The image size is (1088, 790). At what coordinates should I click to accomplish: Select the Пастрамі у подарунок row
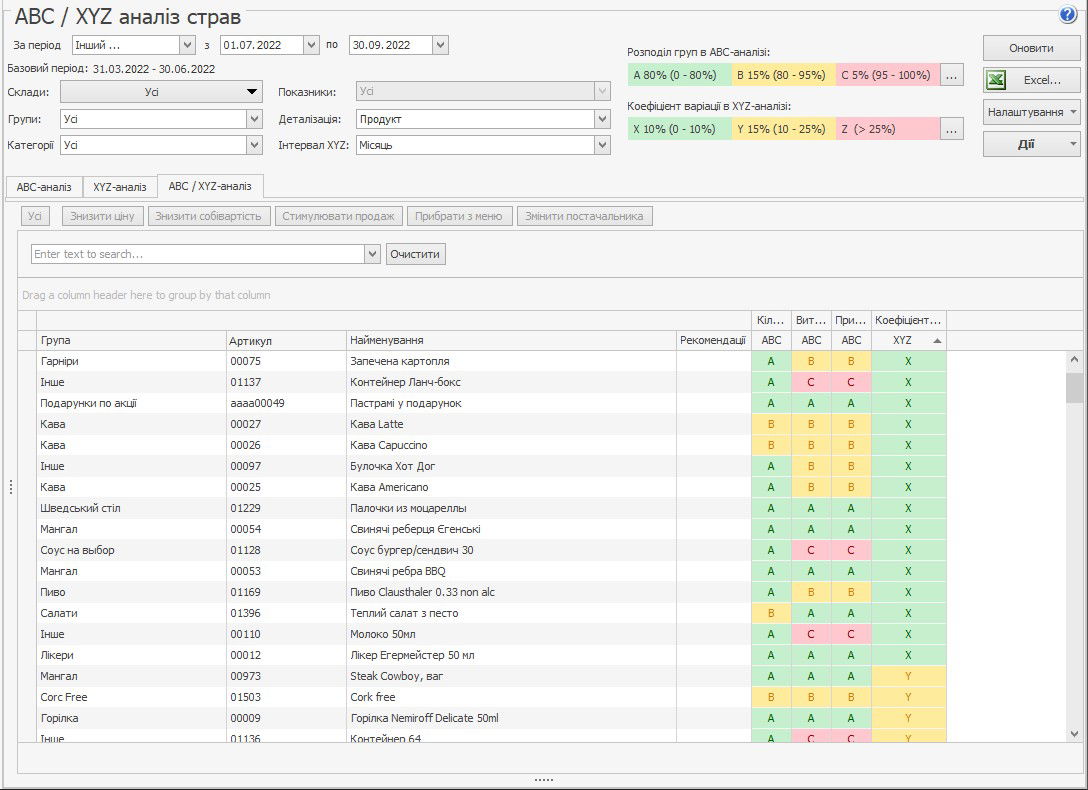click(491, 403)
